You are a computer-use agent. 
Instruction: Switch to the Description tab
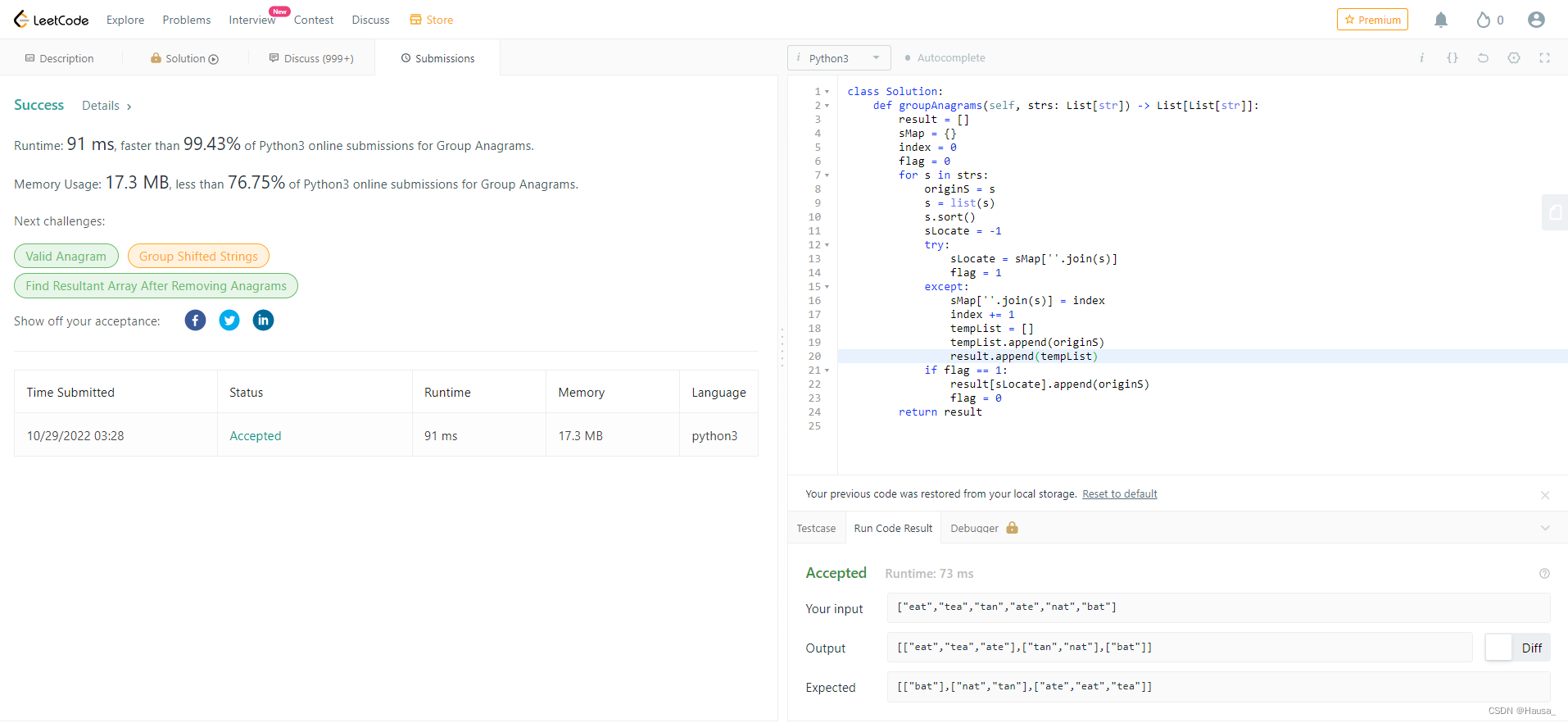[x=60, y=58]
